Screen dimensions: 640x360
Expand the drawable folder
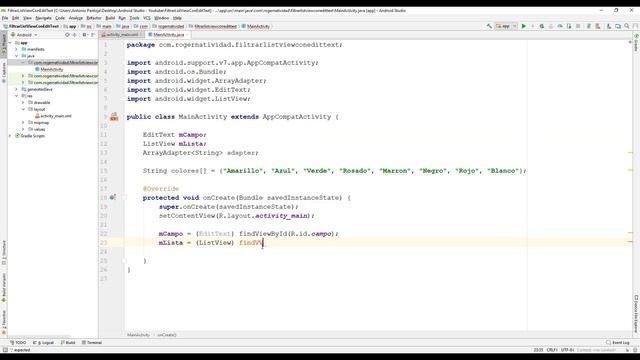point(23,102)
